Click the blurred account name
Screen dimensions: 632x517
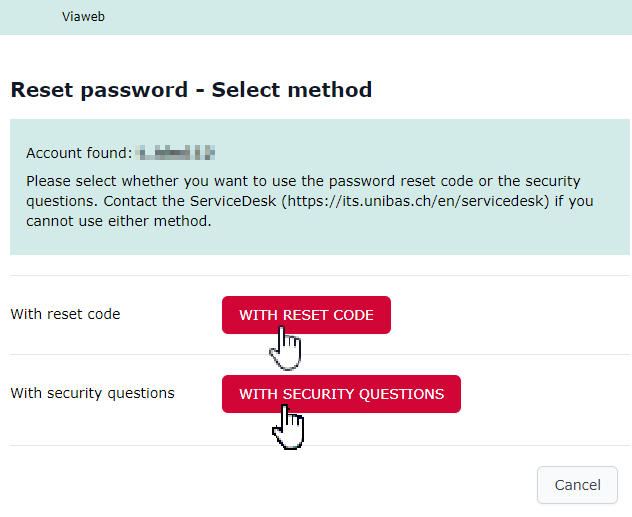176,153
